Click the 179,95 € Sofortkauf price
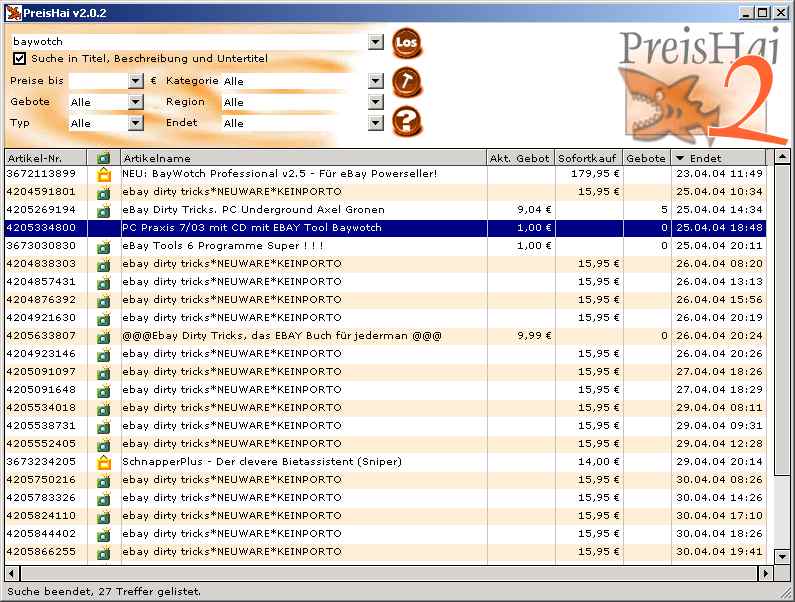Image resolution: width=795 pixels, height=602 pixels. [595, 174]
